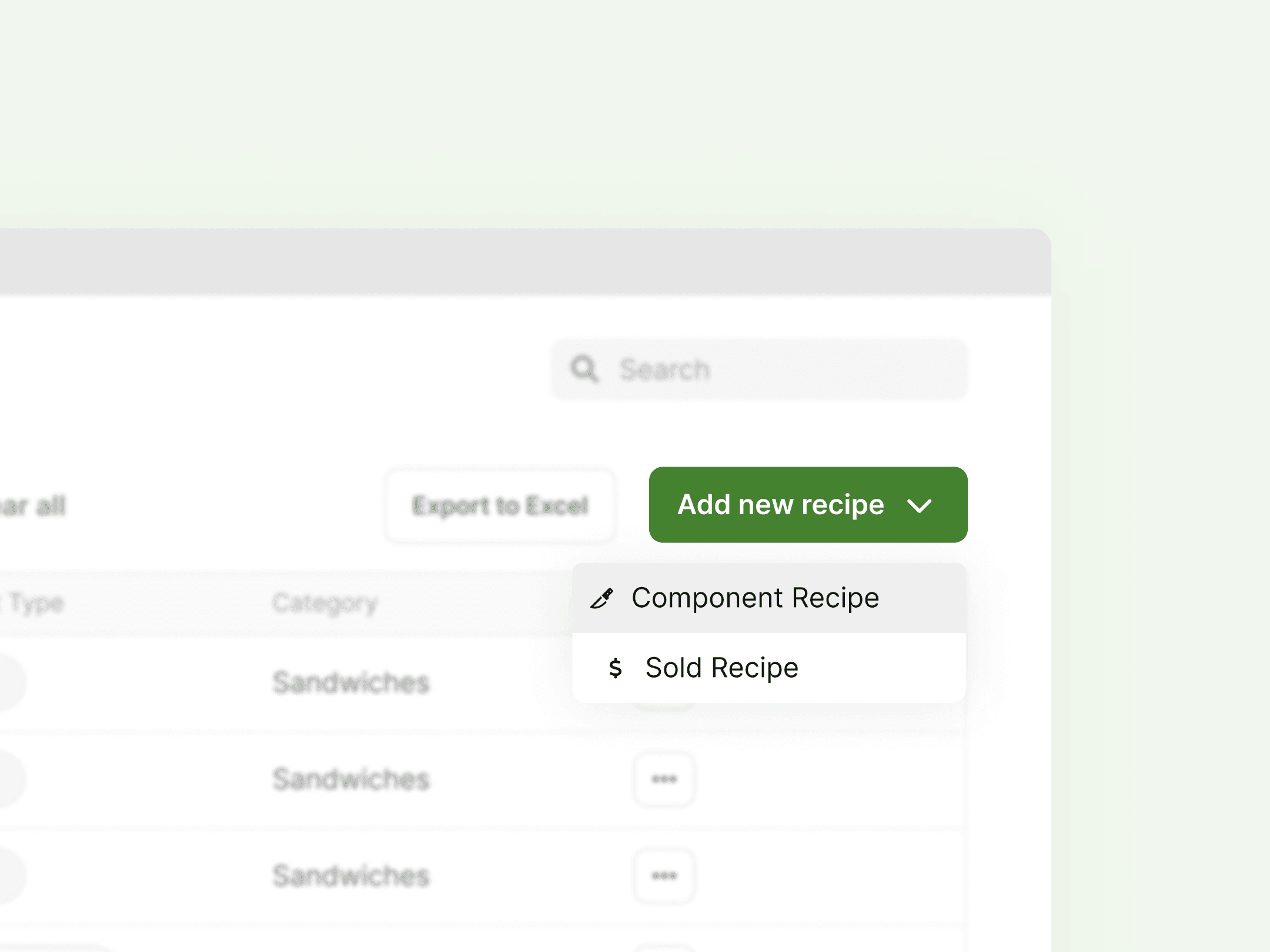Open the ellipsis actions for third Sandwiches row

pos(663,876)
